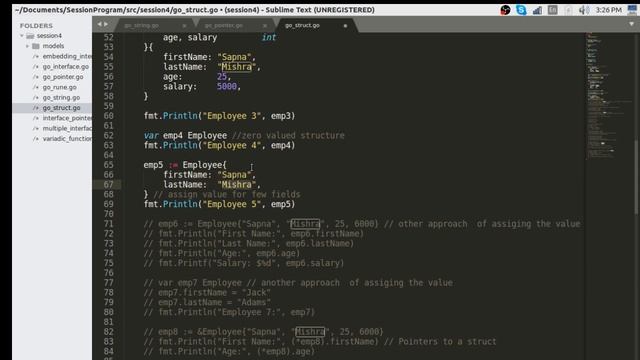Click assign value for few fields comment
640x360 pixels.
[x=227, y=194]
